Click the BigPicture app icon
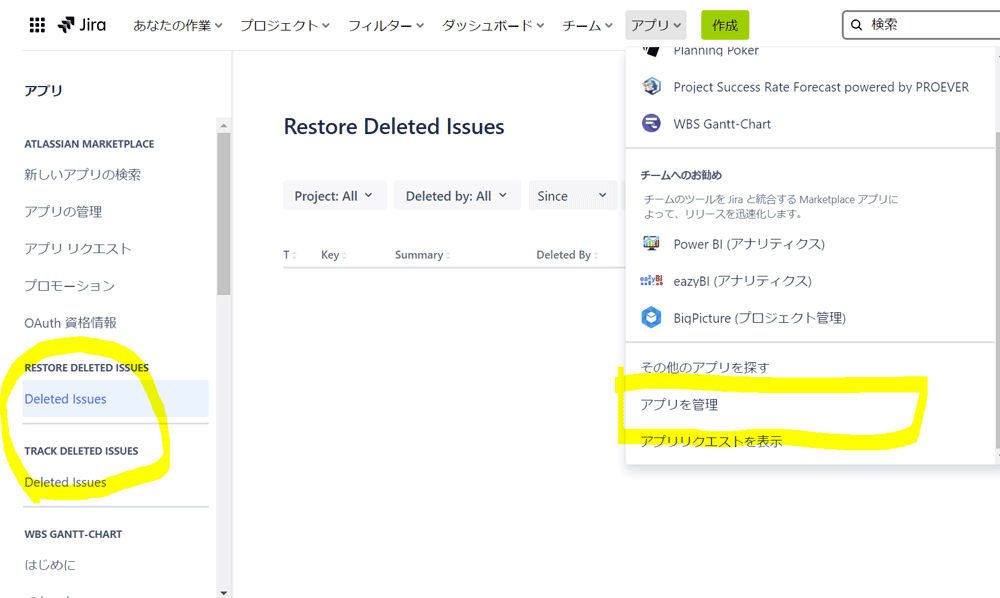The height and width of the screenshot is (598, 1000). (x=651, y=317)
